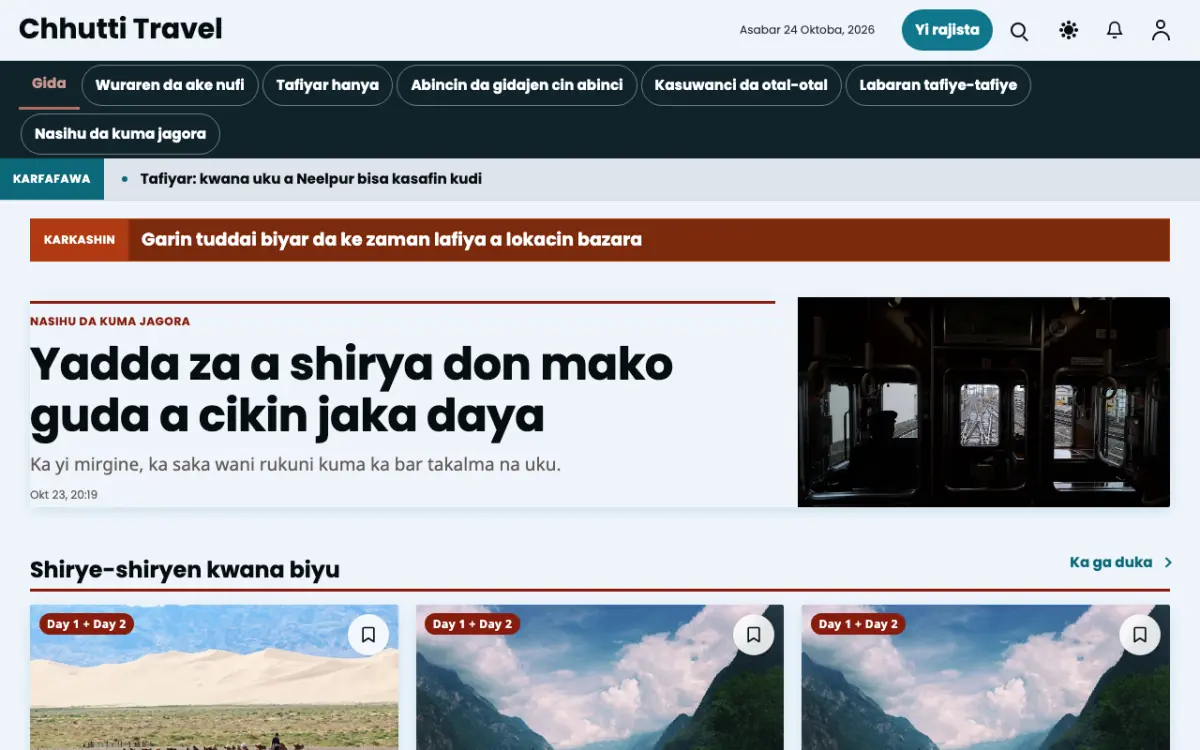Click date text Asabar 24 Oktoba, 2026
The image size is (1200, 750).
coord(807,30)
